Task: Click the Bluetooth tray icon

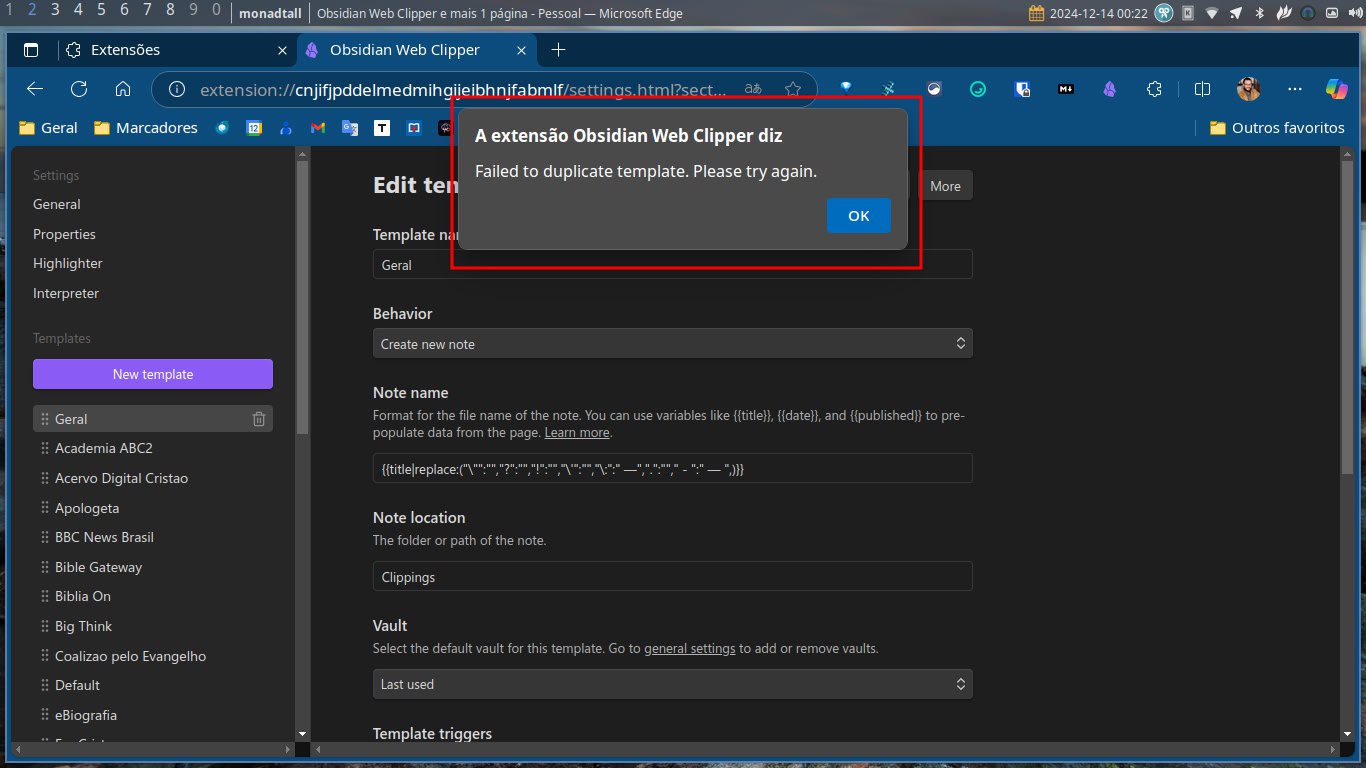Action: [1260, 13]
